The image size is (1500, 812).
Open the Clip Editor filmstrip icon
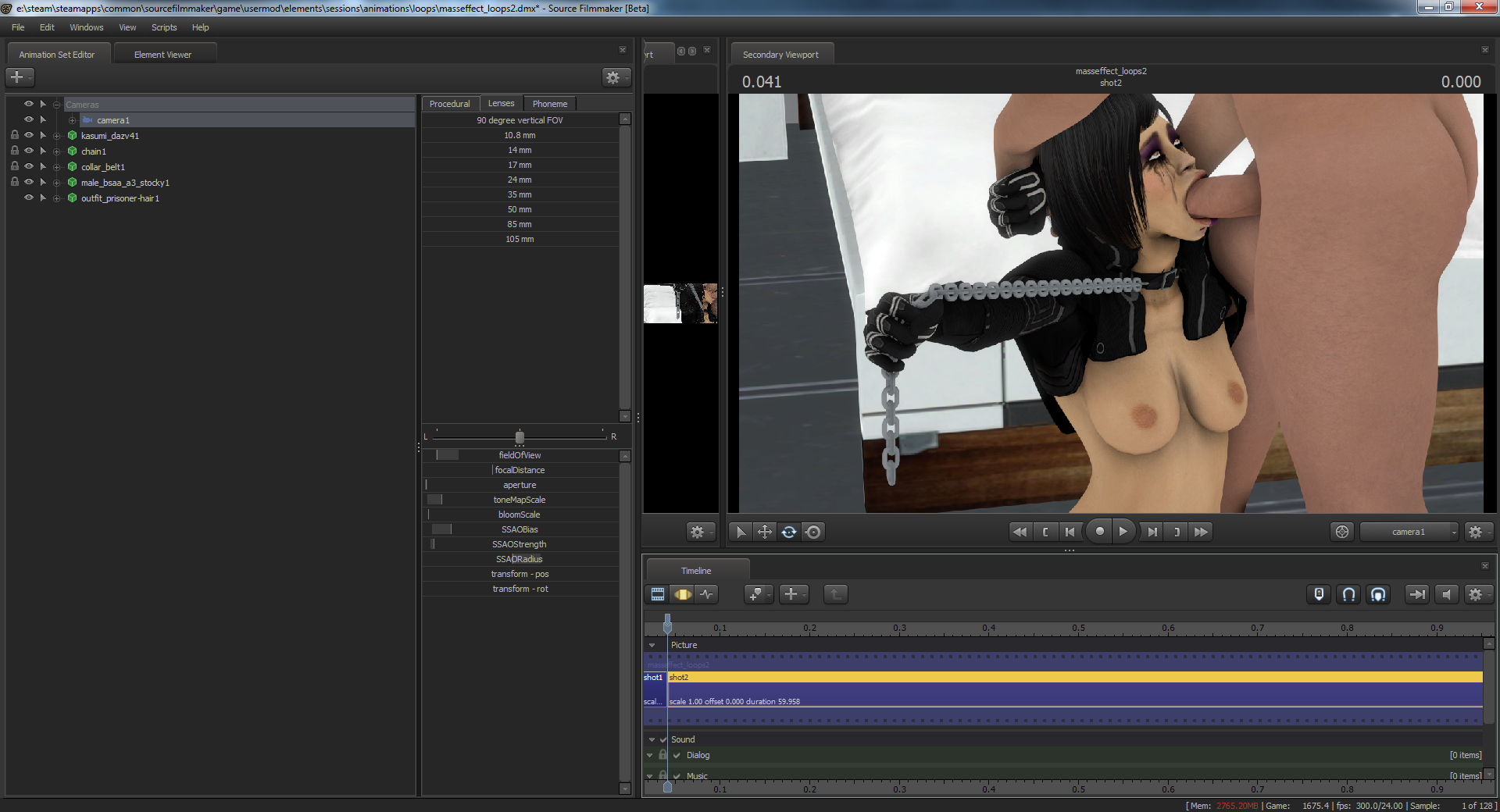pos(658,594)
